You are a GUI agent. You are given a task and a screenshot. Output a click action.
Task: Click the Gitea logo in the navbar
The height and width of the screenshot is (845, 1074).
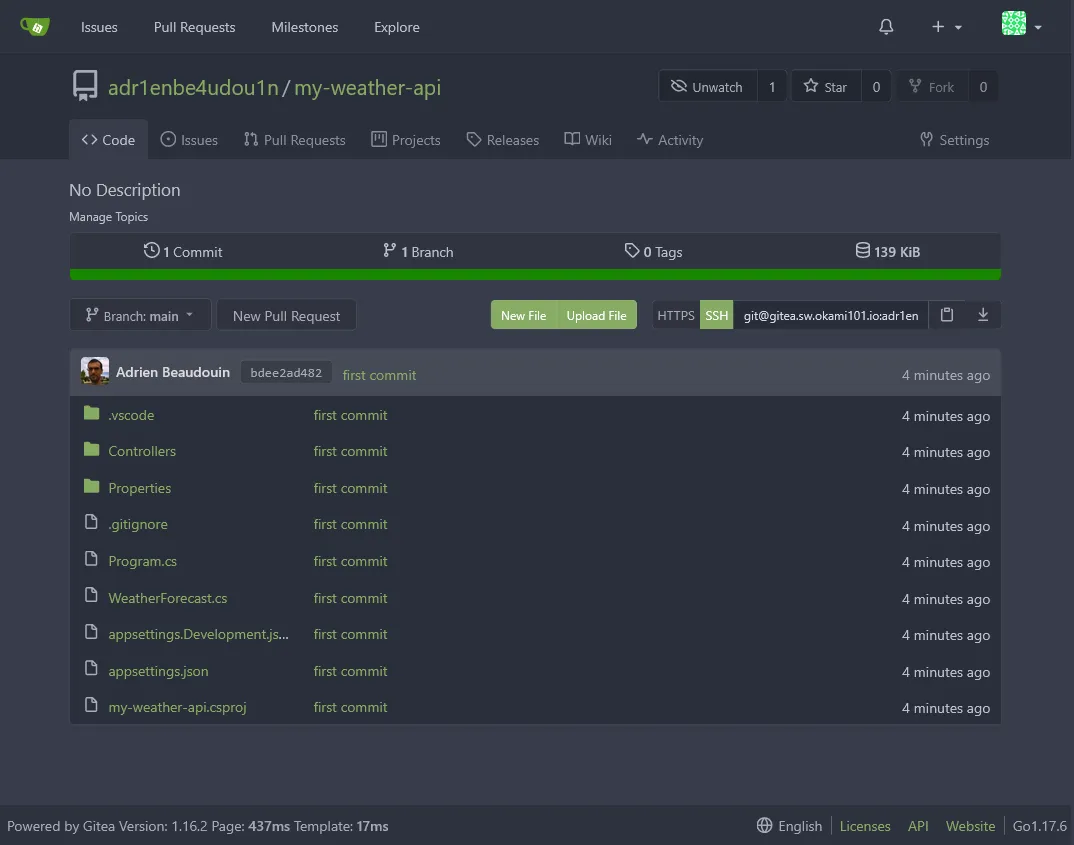coord(36,26)
